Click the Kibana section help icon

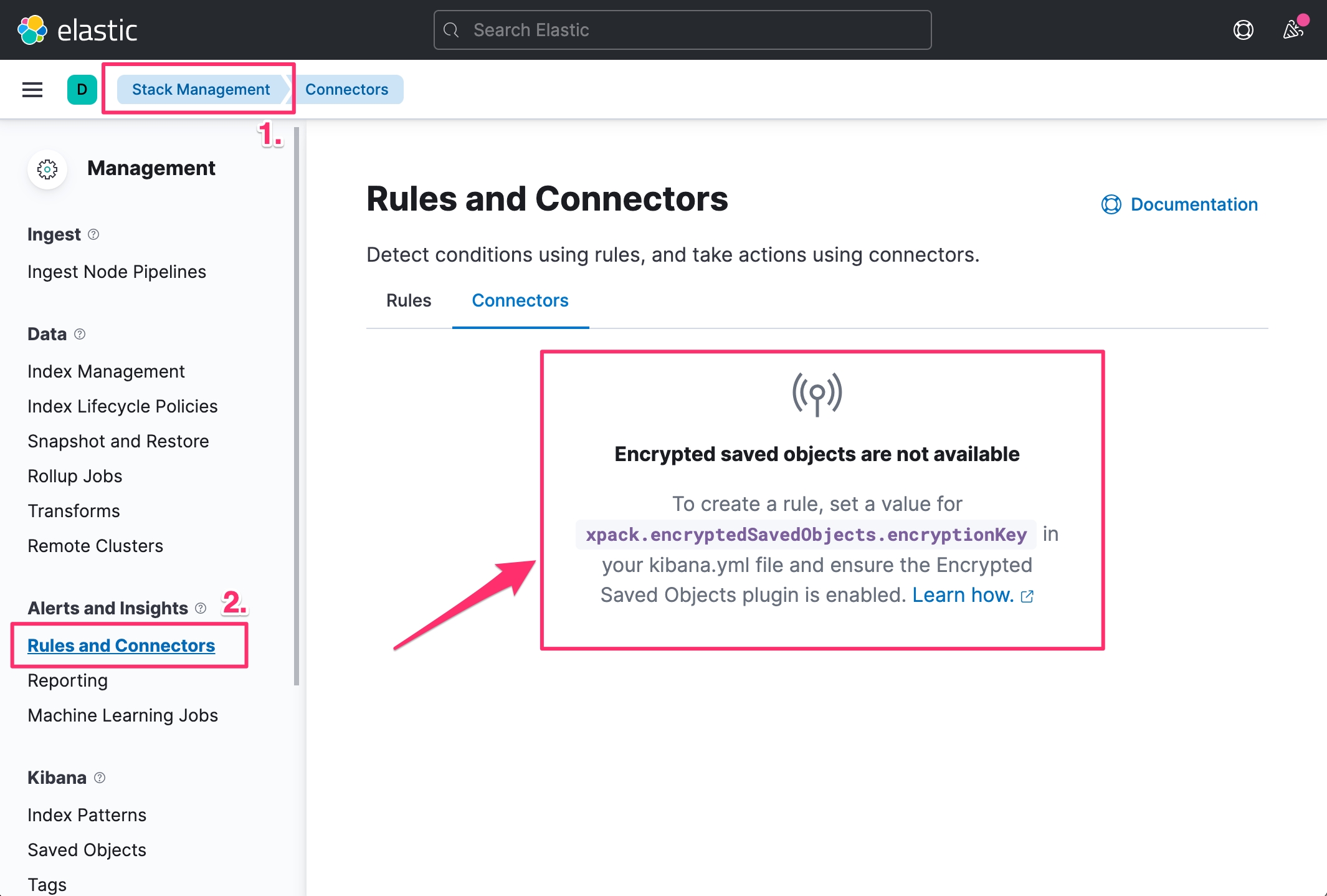coord(100,778)
